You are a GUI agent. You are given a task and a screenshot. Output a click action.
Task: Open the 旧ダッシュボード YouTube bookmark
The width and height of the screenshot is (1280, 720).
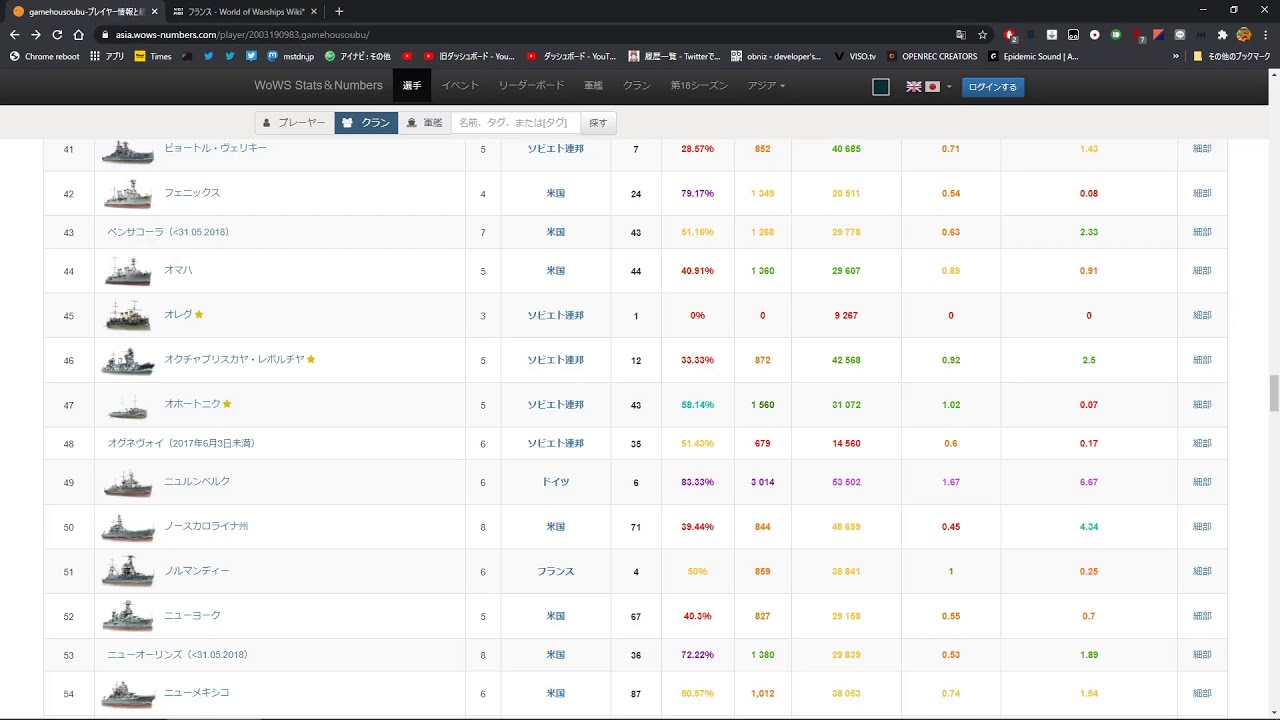(x=469, y=57)
